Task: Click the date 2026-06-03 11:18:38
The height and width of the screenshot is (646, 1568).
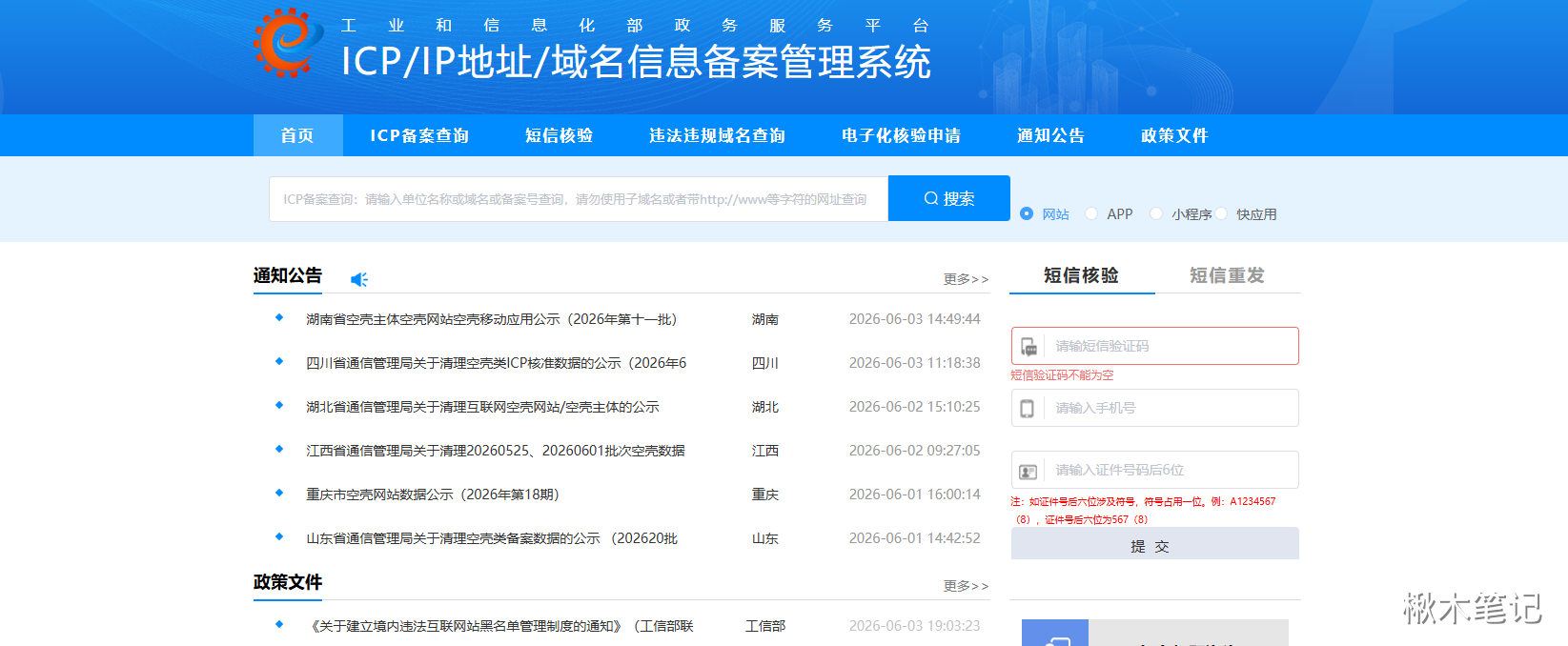Action: [915, 363]
